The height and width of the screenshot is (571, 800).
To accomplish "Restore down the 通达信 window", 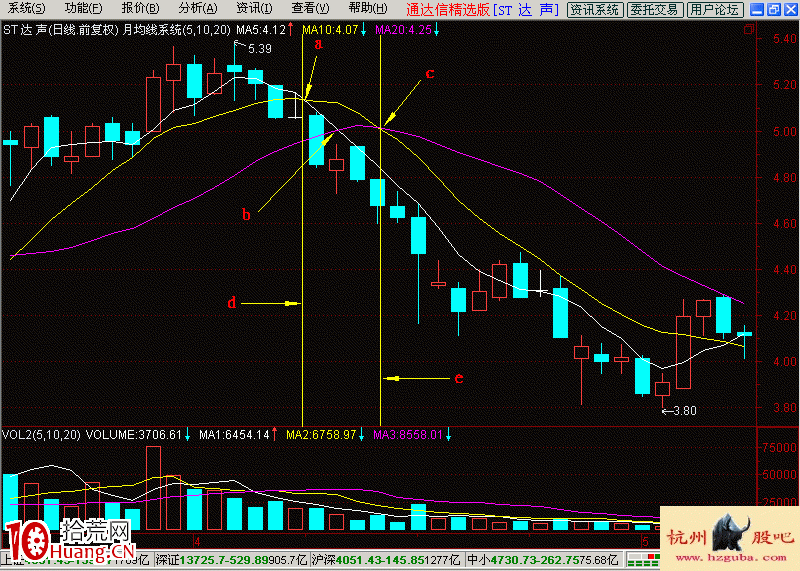I will pos(774,9).
